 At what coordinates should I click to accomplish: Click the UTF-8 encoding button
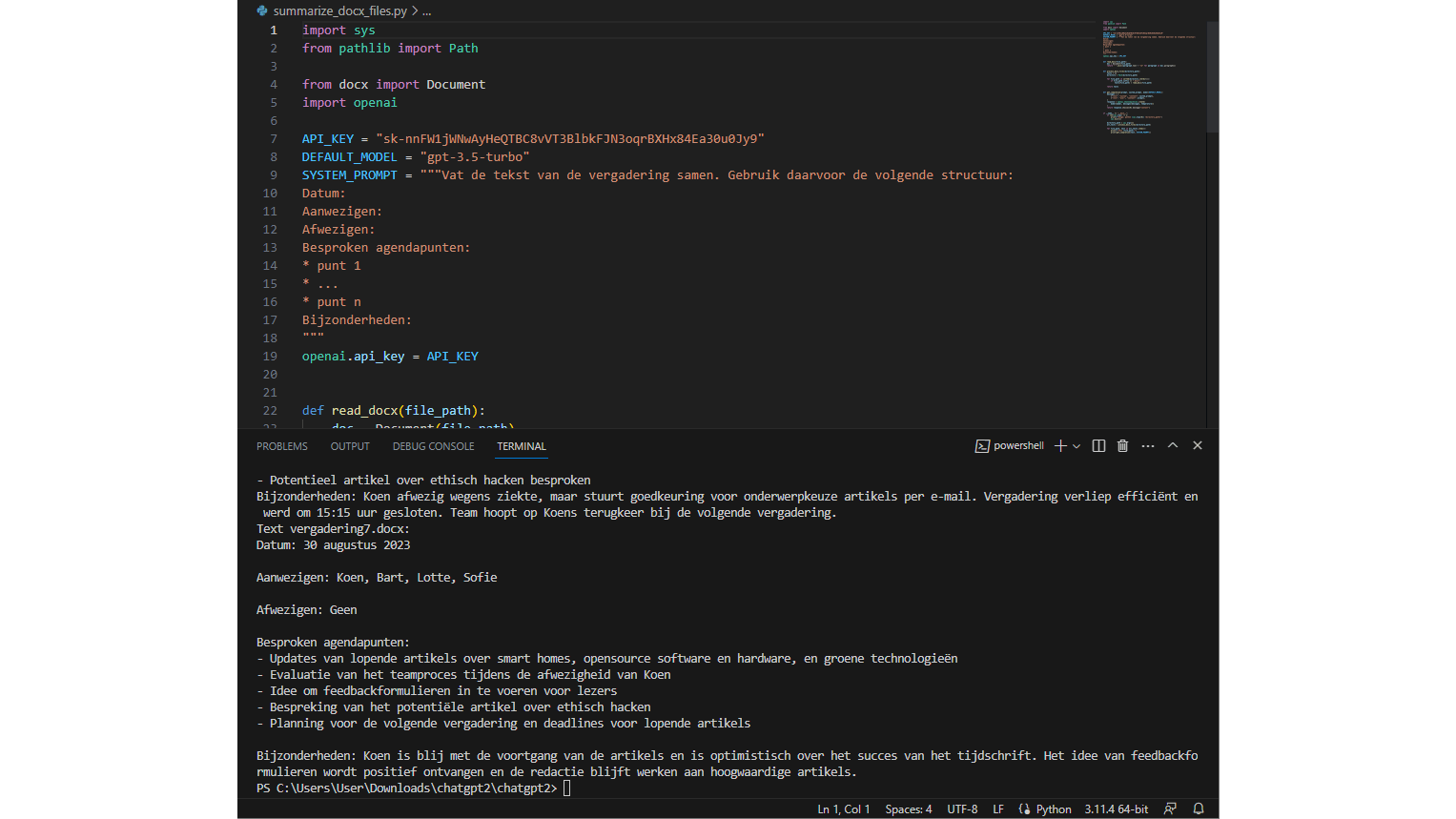[962, 809]
